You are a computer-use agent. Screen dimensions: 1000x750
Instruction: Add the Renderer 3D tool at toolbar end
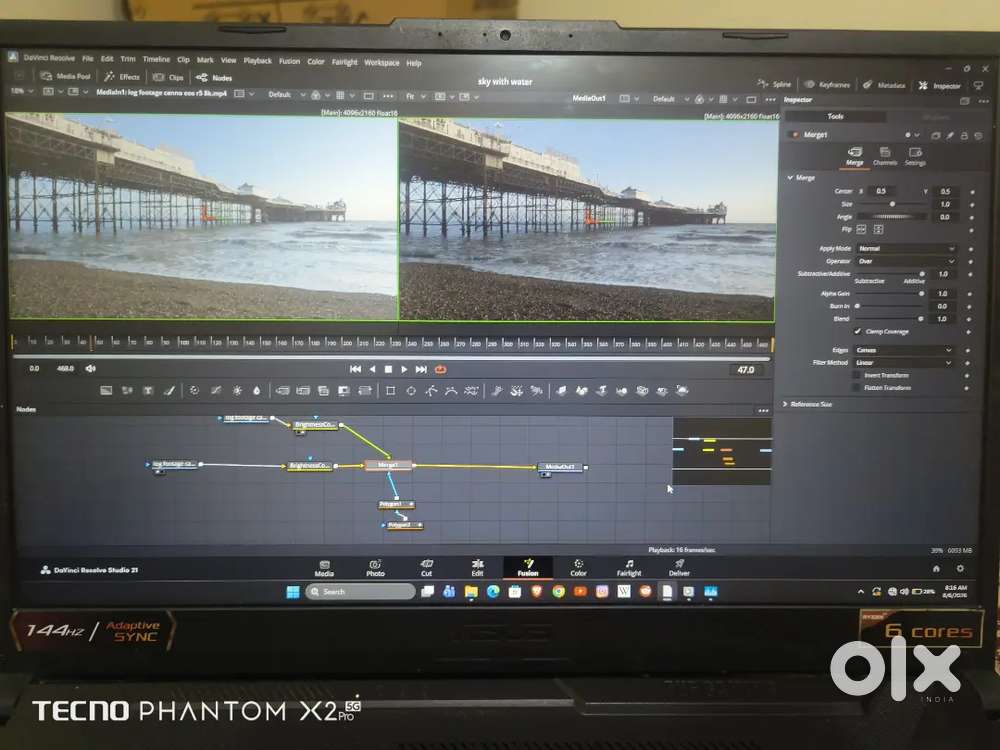682,390
